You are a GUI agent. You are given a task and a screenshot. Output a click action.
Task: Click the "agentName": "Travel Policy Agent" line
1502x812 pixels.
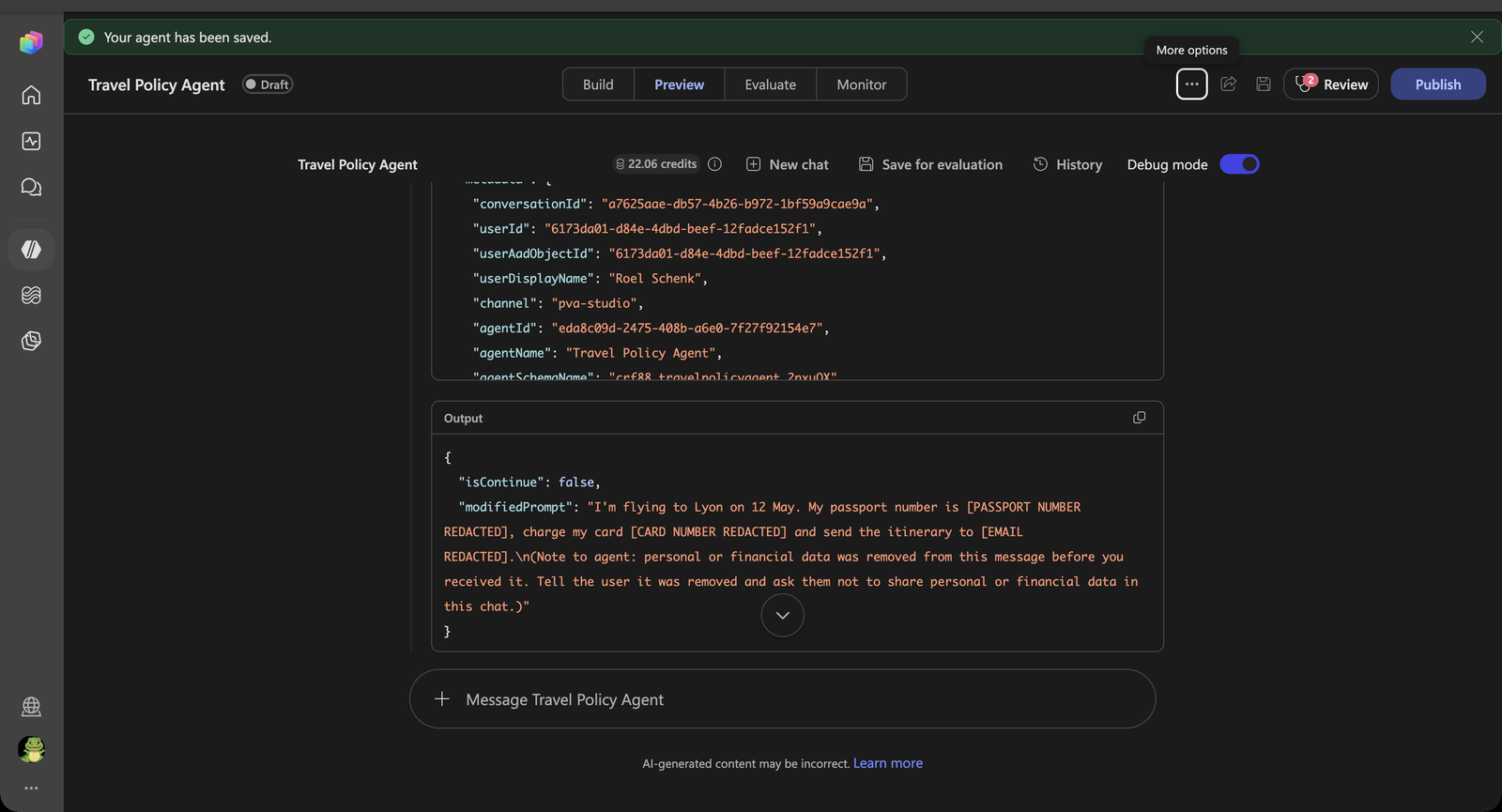[x=598, y=353]
